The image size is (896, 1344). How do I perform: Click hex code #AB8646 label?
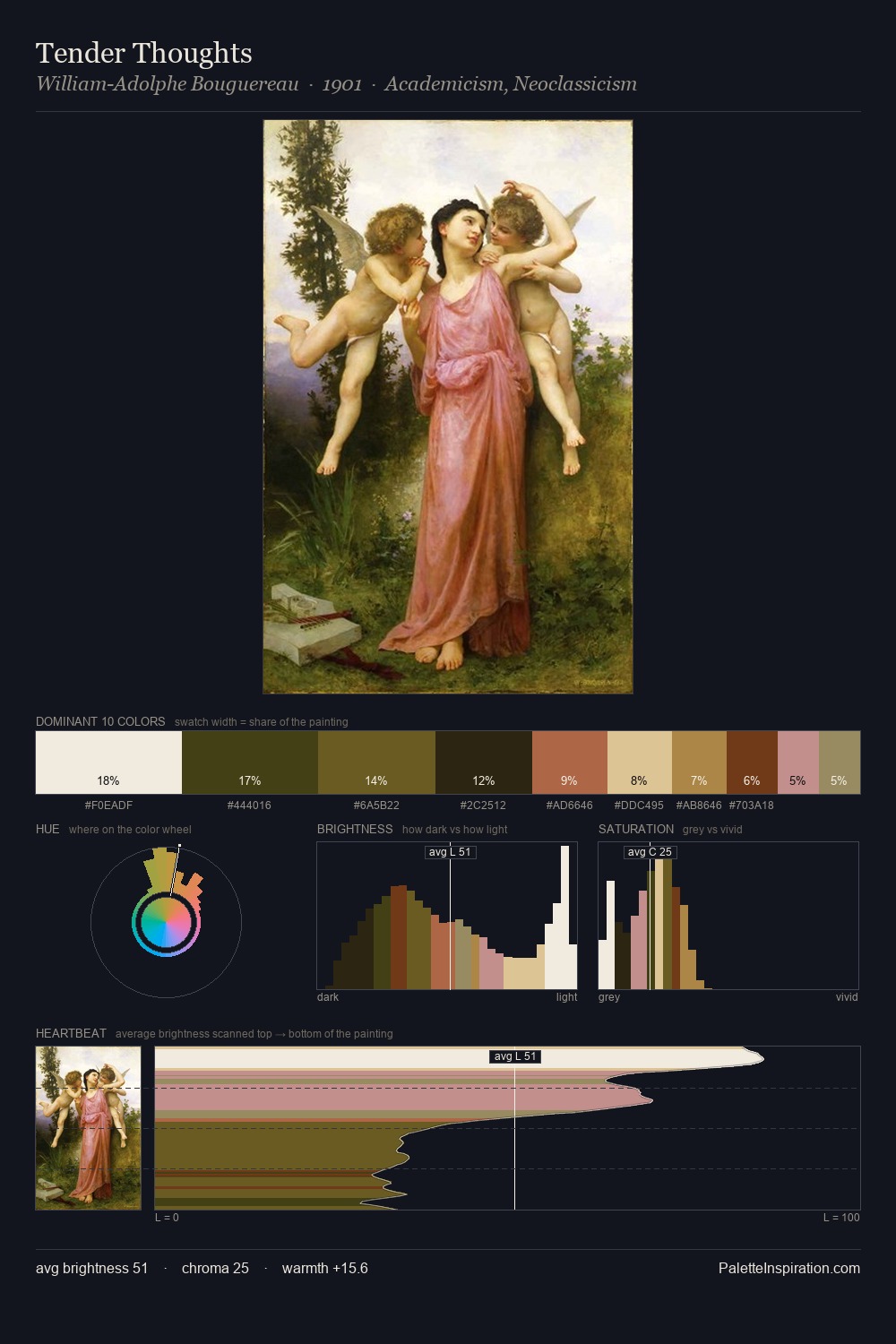(x=699, y=805)
